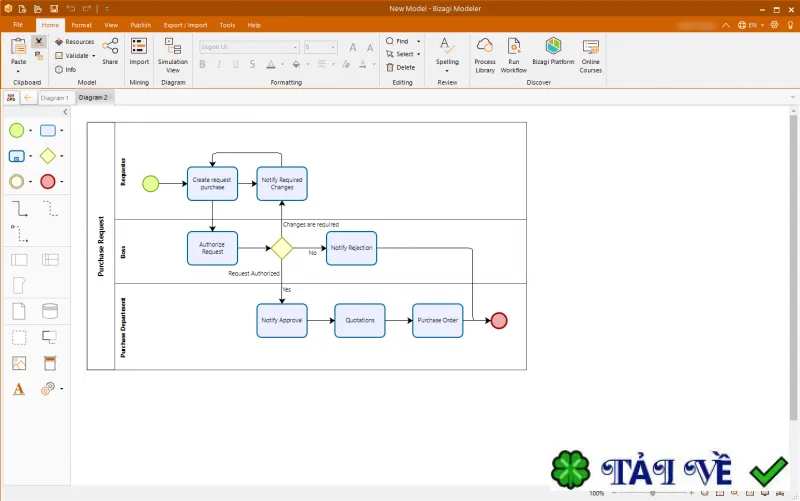Select the text annotation A tool
The height and width of the screenshot is (501, 800).
pyautogui.click(x=19, y=389)
